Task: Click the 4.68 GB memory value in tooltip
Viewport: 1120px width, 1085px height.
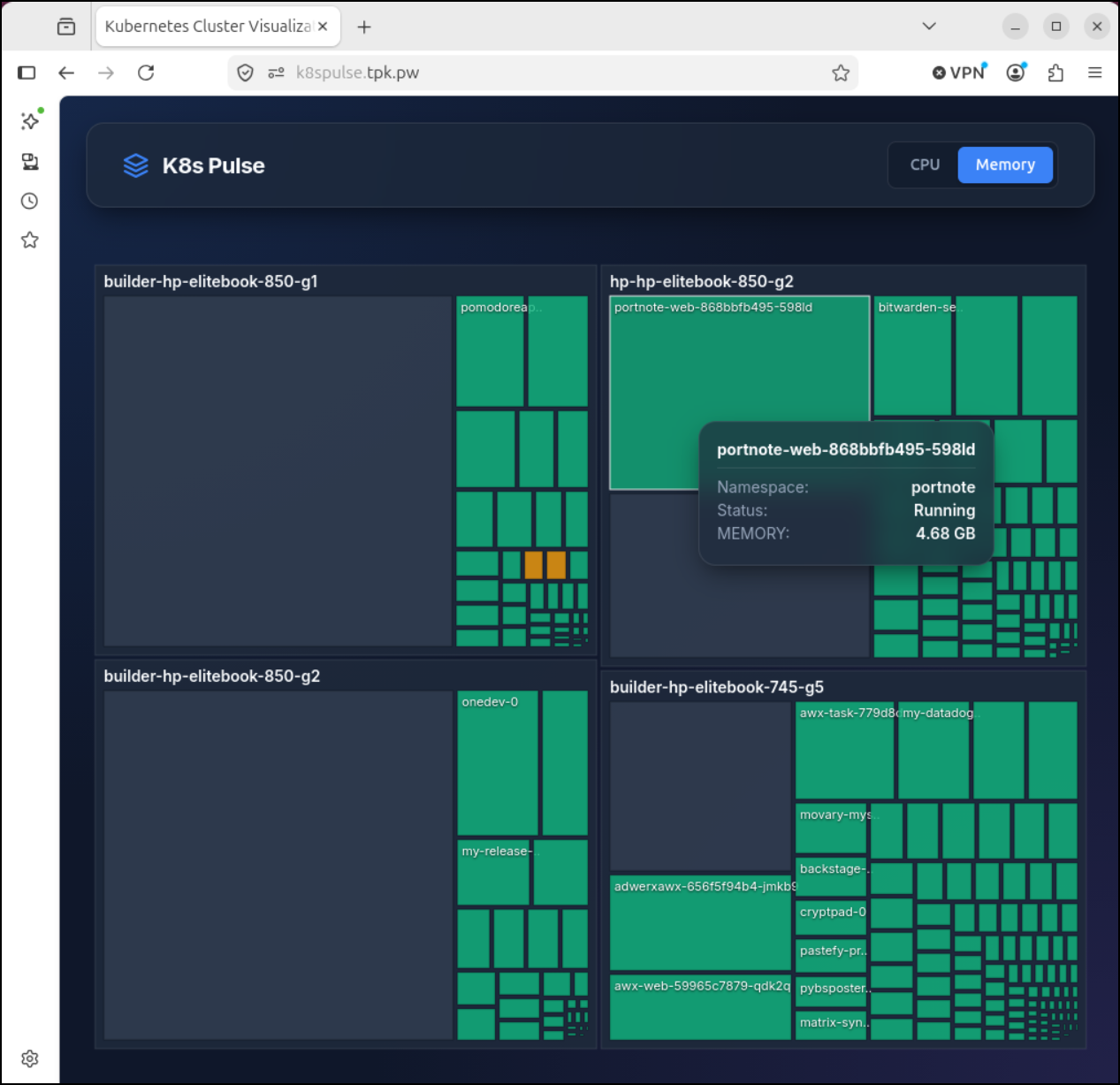Action: (x=945, y=533)
